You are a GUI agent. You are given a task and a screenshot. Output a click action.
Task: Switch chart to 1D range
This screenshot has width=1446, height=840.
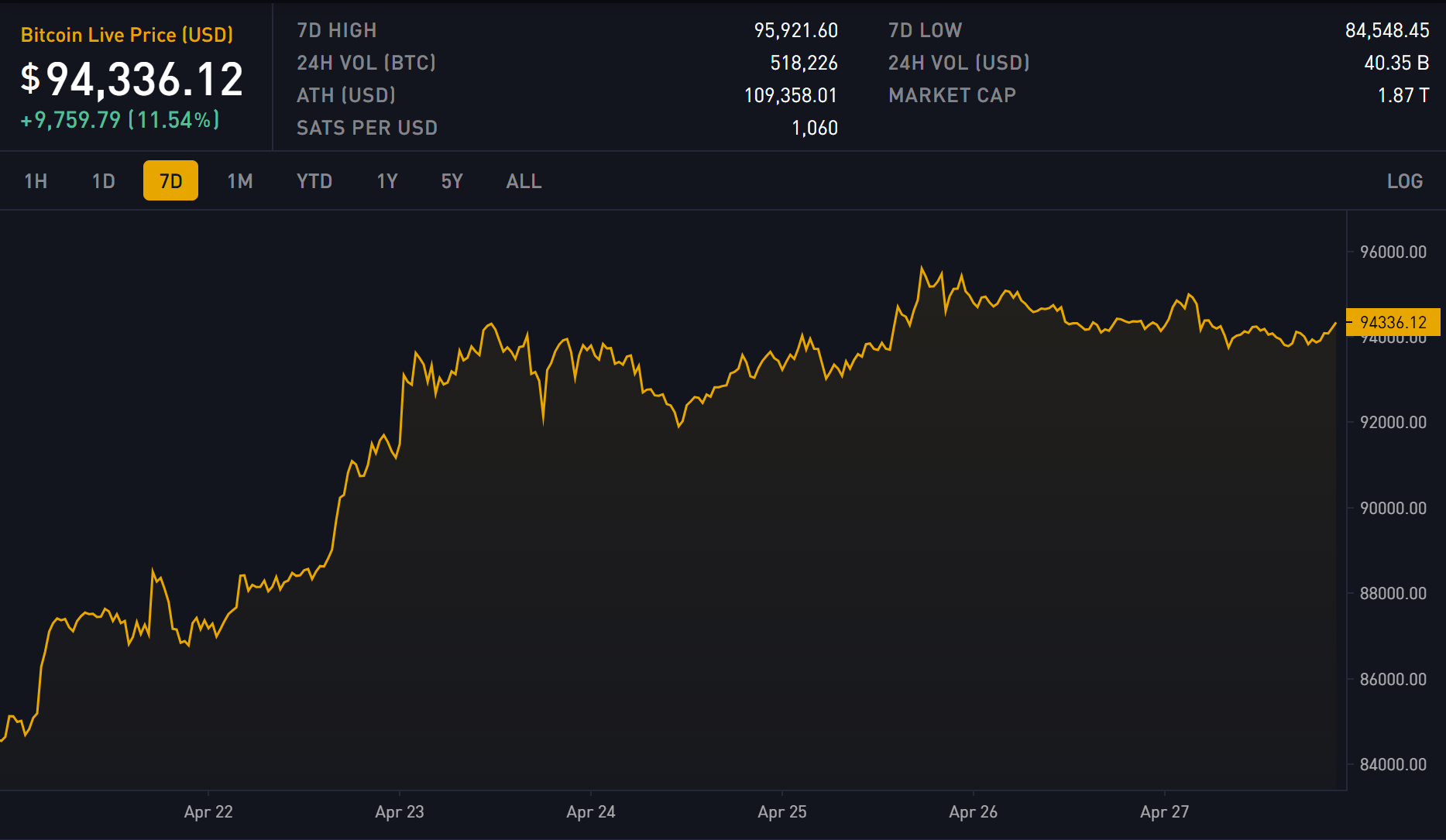click(103, 181)
